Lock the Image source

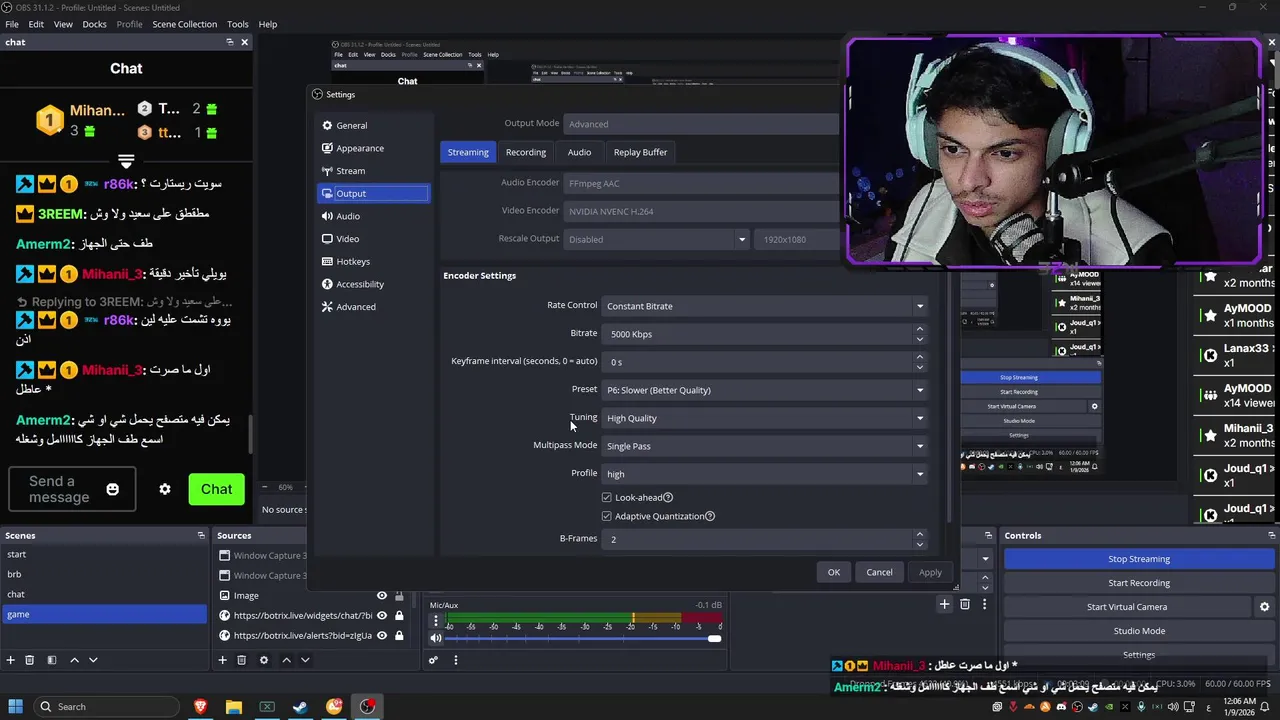click(399, 595)
